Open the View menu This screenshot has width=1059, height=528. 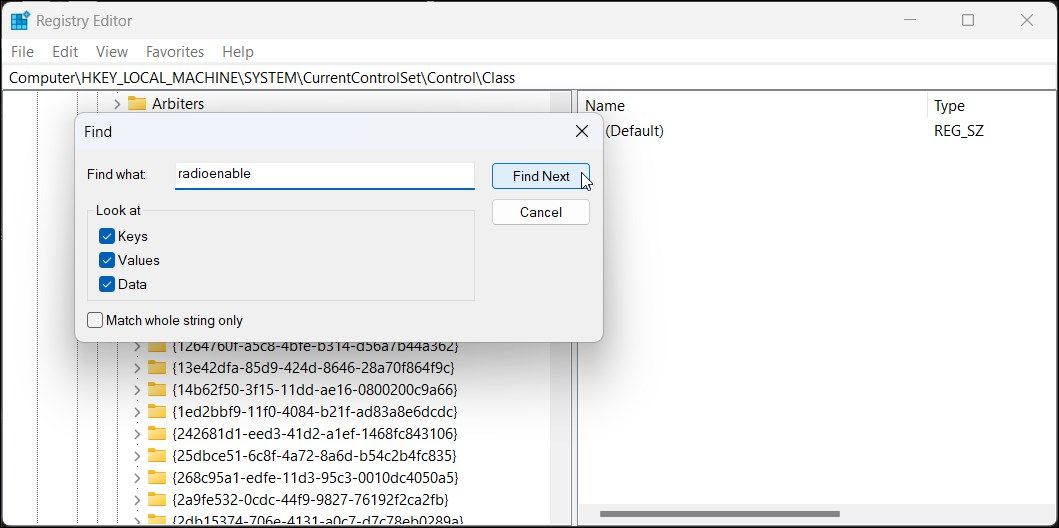pos(112,51)
